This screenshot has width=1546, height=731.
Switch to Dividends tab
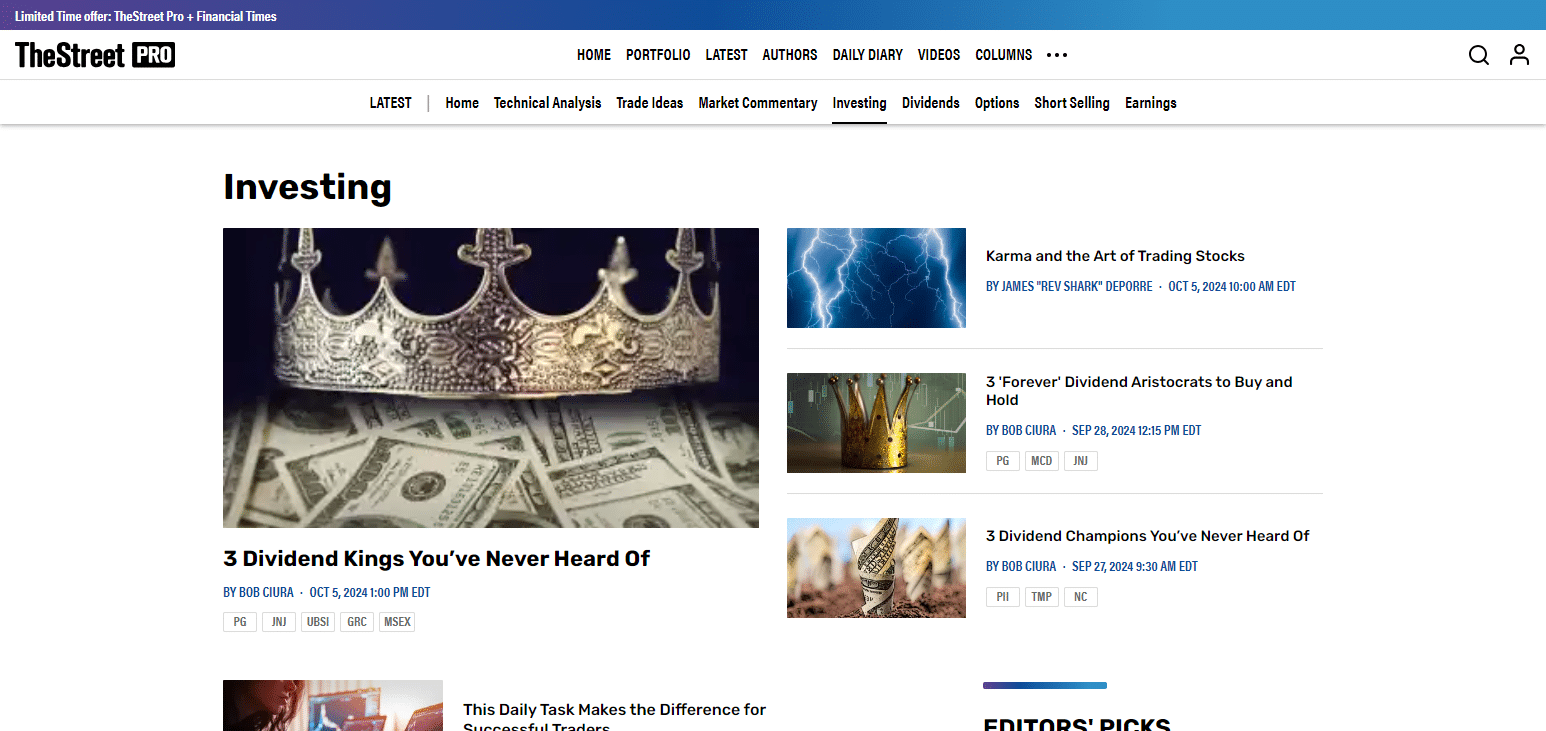pos(931,103)
